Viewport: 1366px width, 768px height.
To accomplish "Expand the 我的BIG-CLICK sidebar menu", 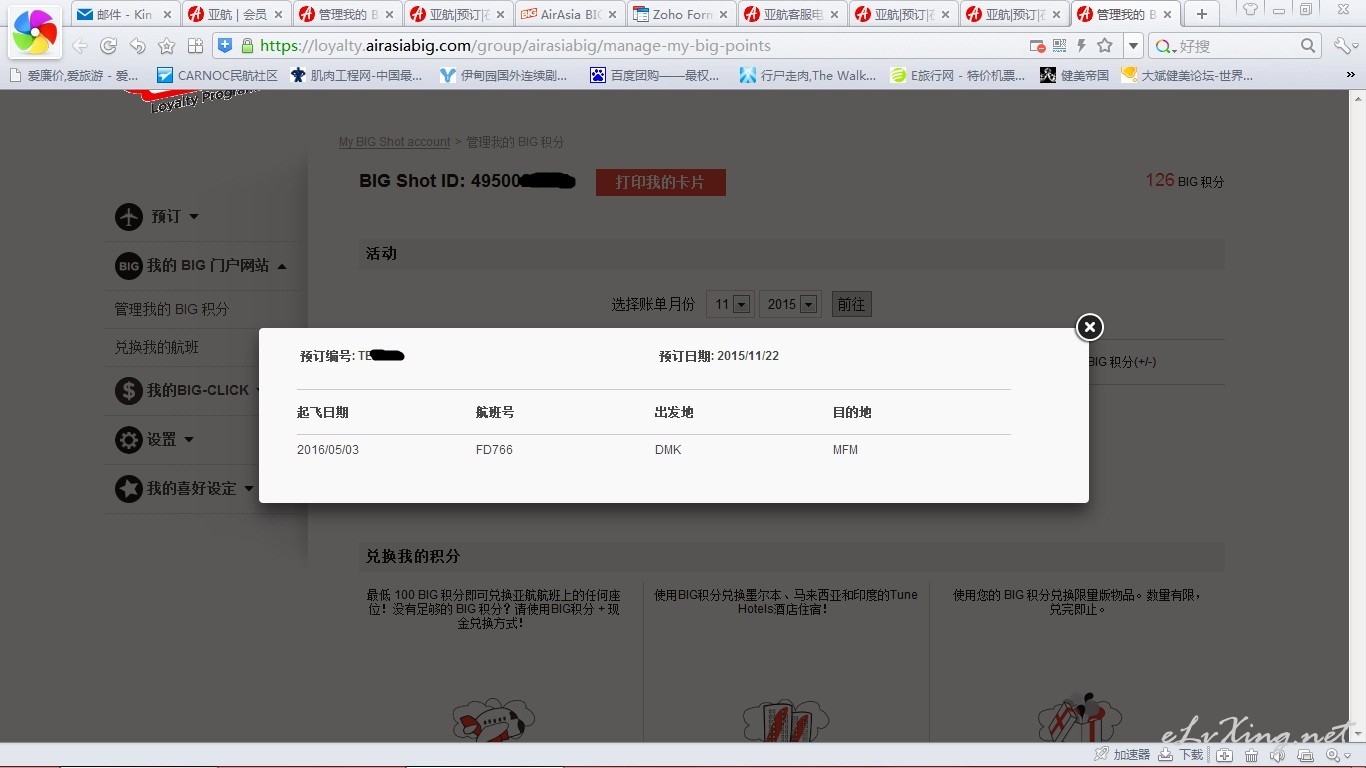I will (x=189, y=390).
